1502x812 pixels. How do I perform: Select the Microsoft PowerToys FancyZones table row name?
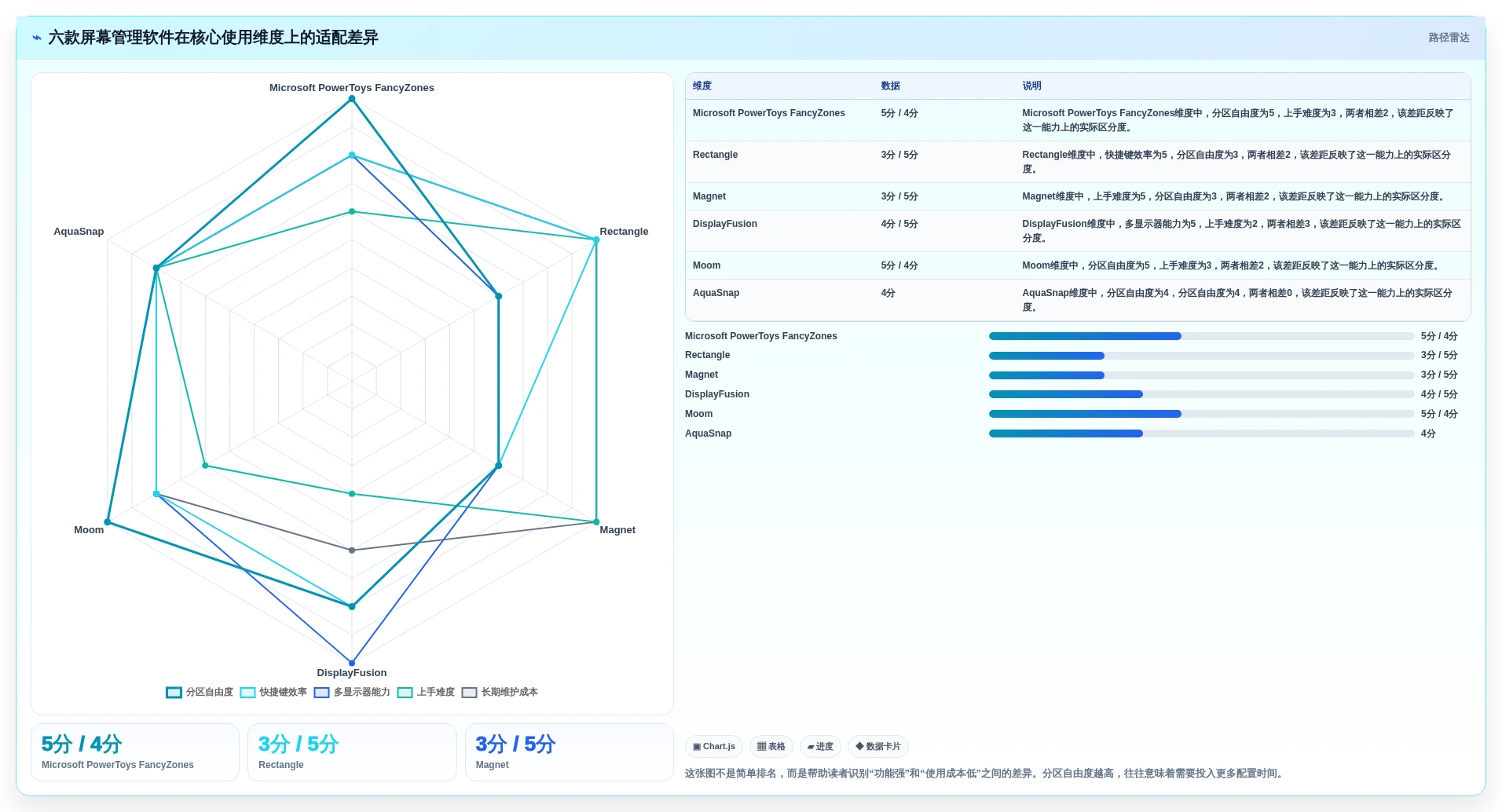[x=769, y=113]
